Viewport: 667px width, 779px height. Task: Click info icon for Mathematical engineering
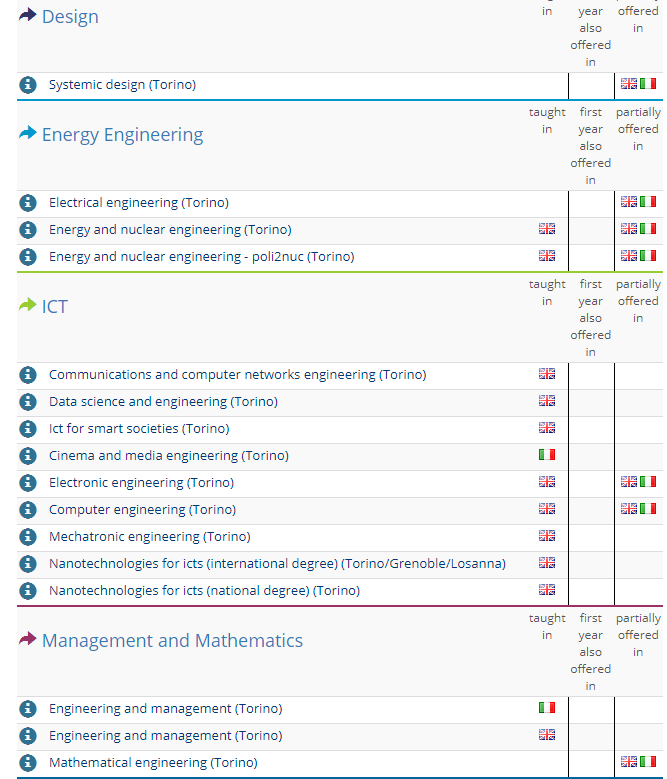click(28, 763)
